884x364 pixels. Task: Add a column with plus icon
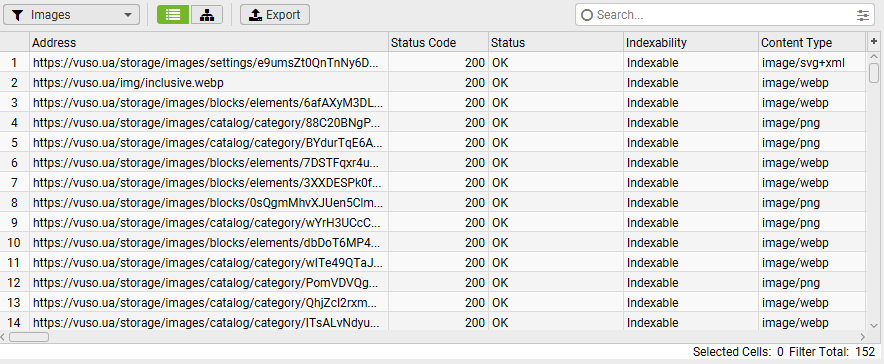tap(874, 42)
